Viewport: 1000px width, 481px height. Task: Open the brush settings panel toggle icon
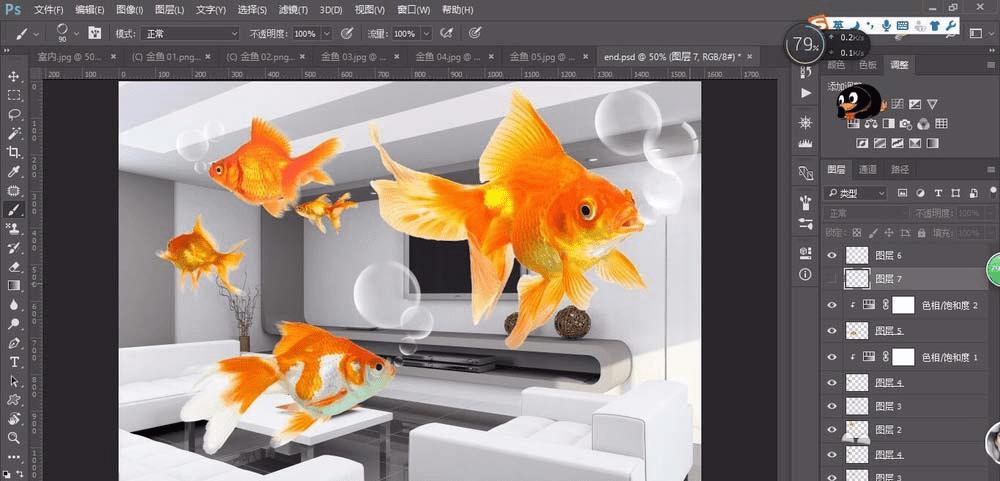[x=95, y=33]
